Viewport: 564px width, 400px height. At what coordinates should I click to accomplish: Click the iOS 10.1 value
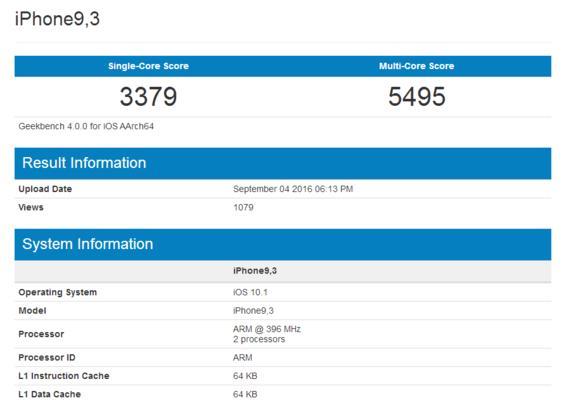[250, 292]
